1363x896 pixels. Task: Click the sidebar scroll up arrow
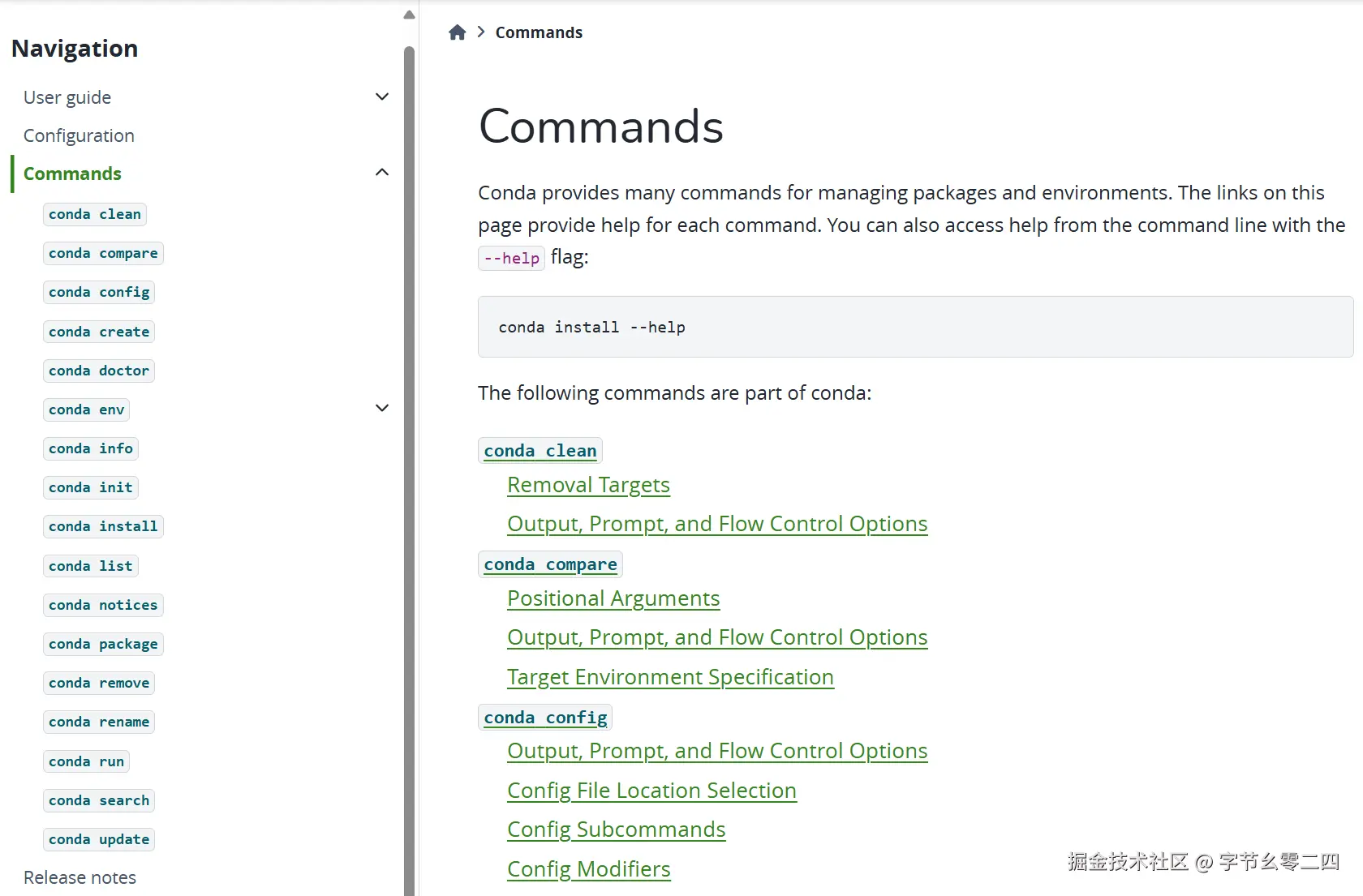409,15
